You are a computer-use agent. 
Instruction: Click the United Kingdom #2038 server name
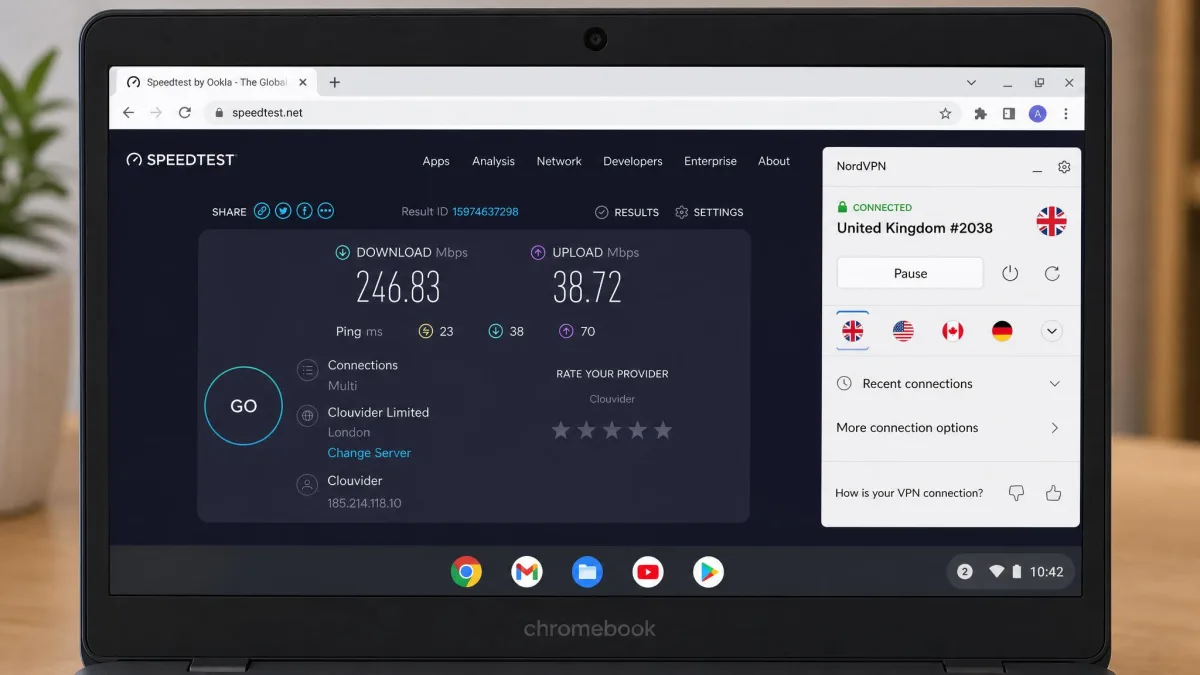coord(914,228)
